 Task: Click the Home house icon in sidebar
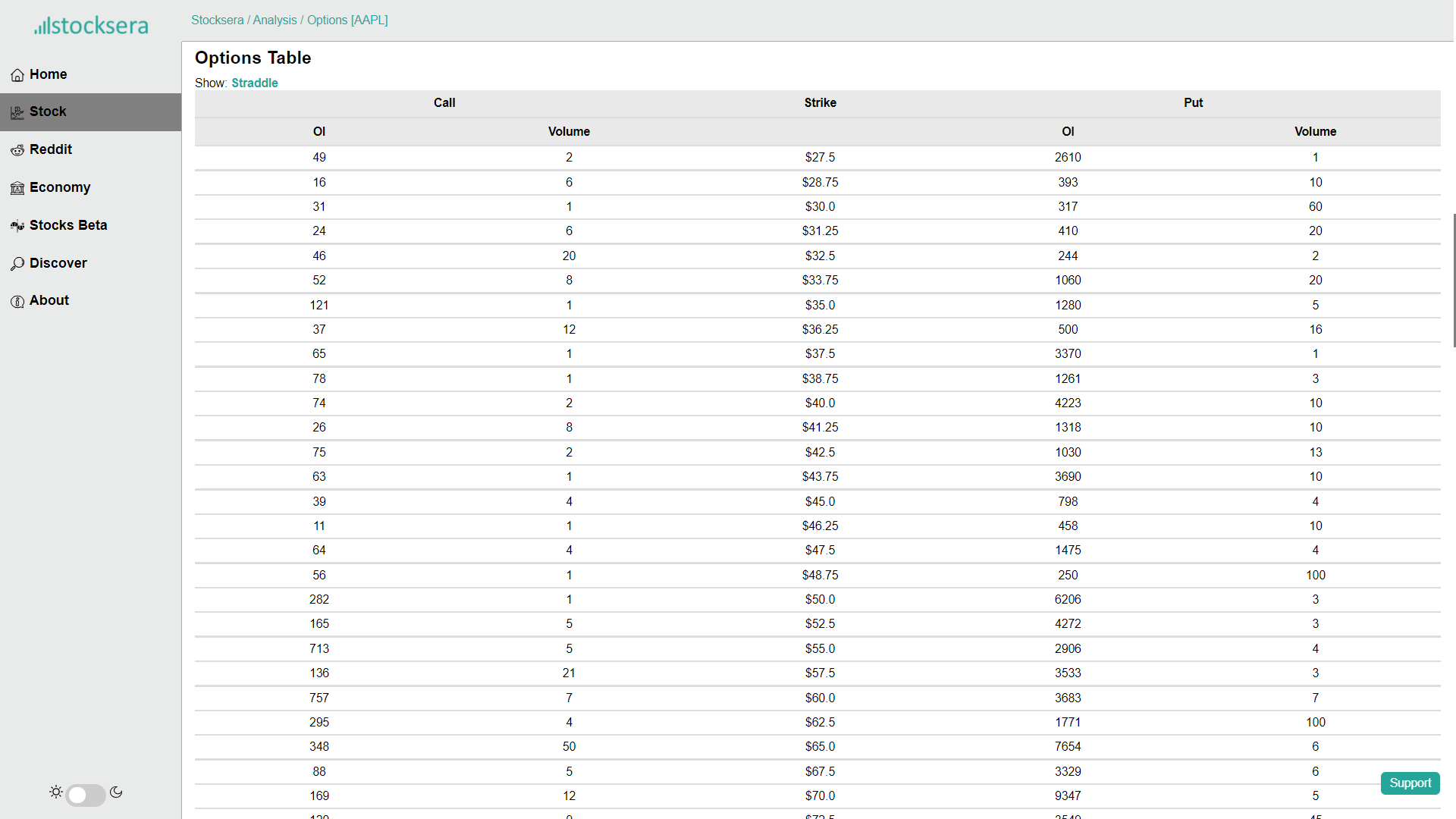pos(17,75)
